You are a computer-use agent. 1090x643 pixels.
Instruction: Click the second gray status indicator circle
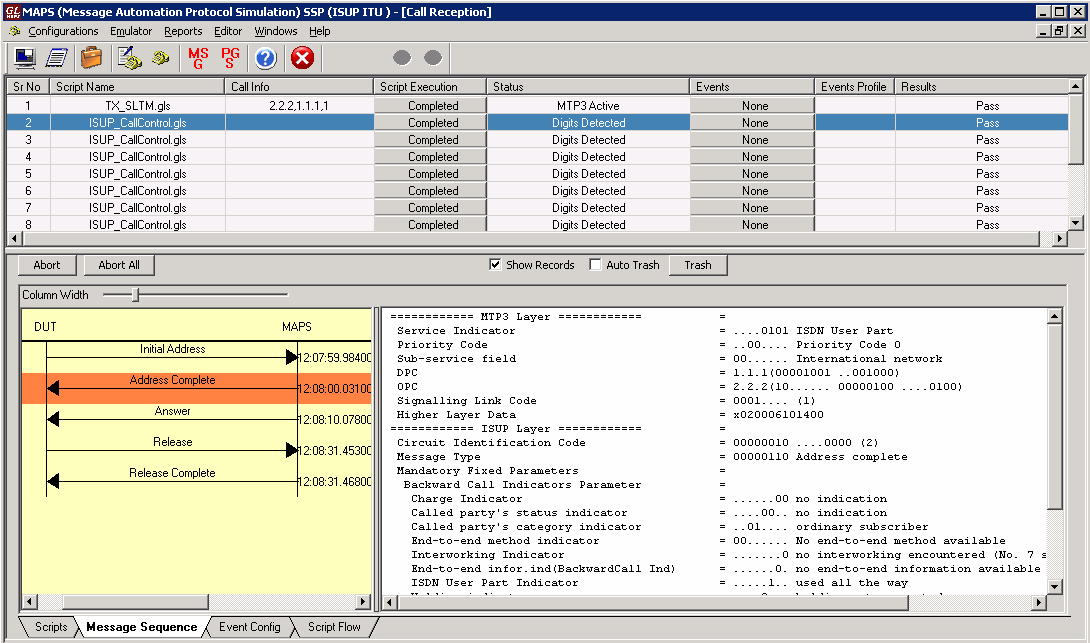(x=433, y=58)
